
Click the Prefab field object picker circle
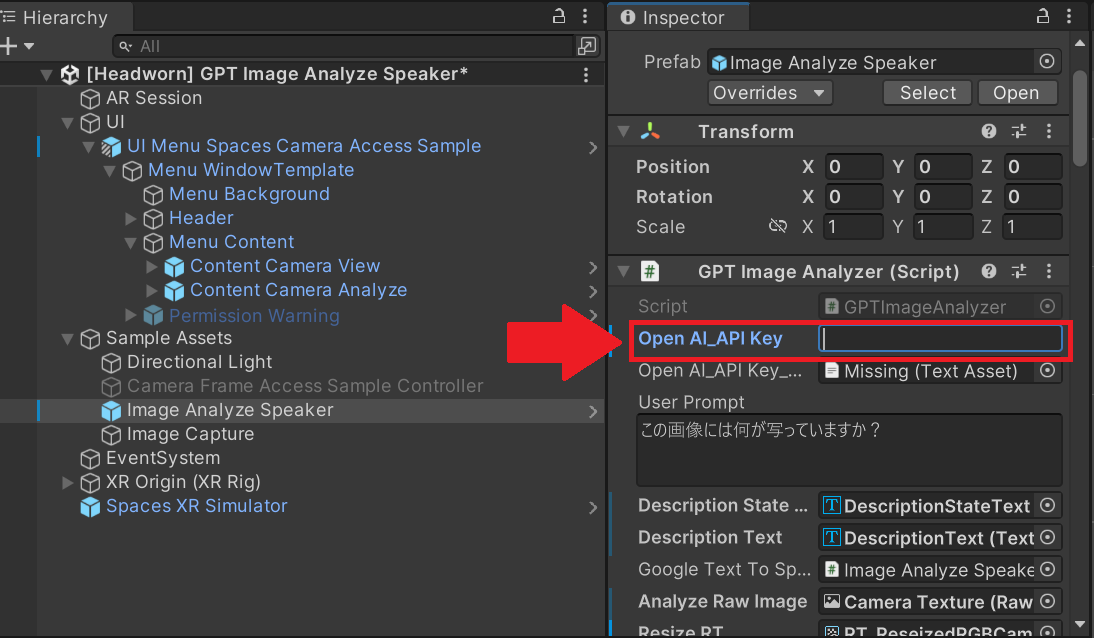[x=1047, y=62]
